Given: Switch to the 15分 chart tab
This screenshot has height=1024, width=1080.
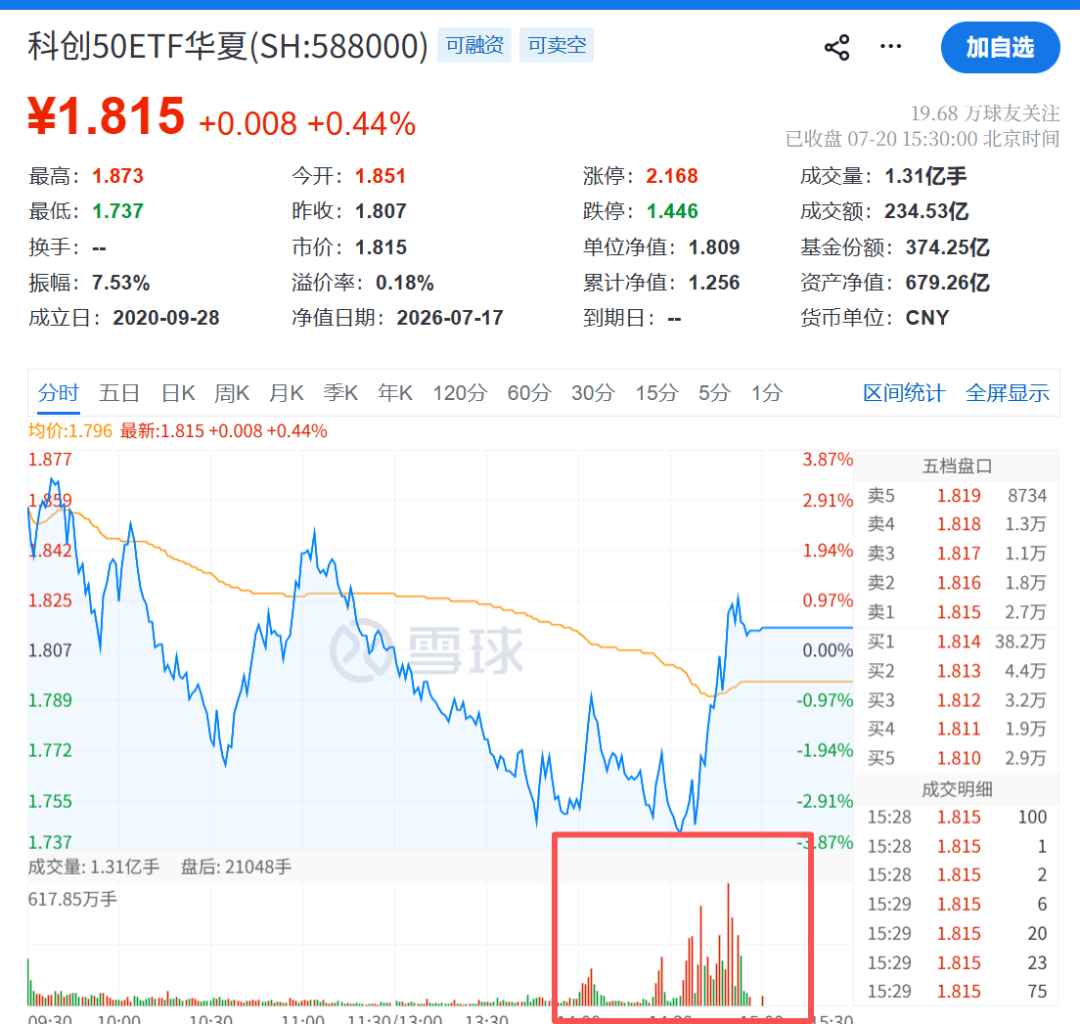Looking at the screenshot, I should pos(656,393).
